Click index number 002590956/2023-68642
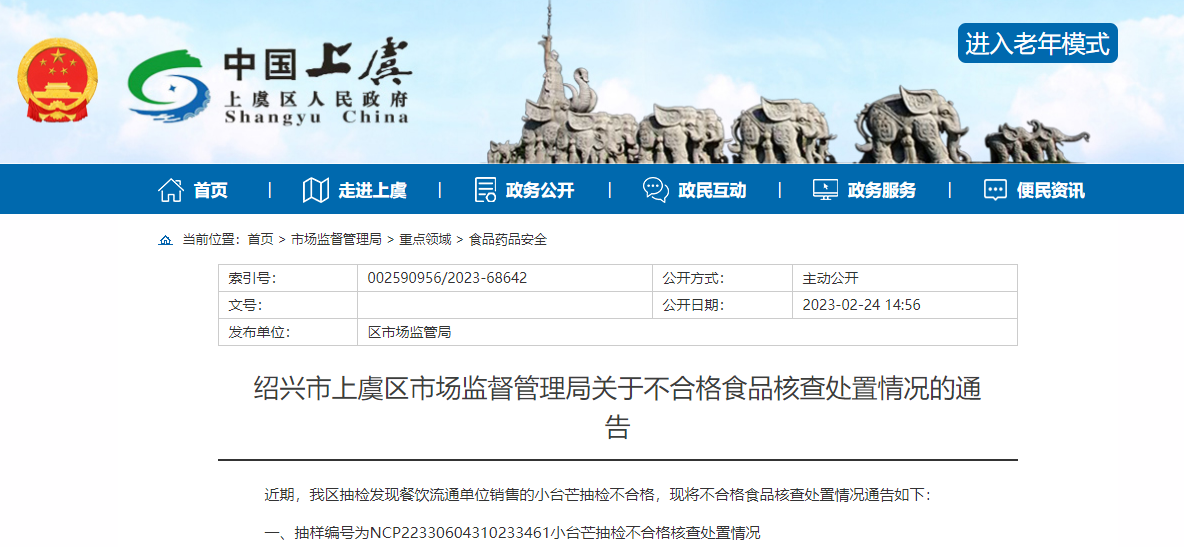The height and width of the screenshot is (547, 1184). [x=447, y=278]
